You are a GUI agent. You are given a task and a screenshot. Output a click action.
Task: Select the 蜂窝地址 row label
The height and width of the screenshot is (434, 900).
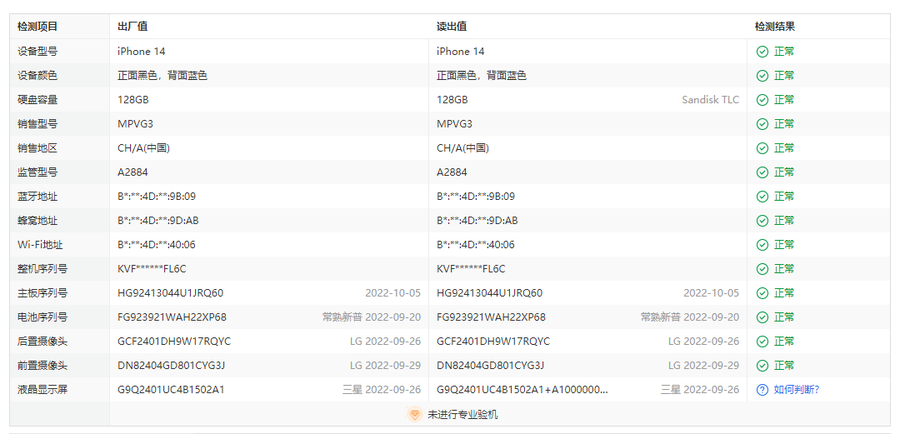click(x=37, y=220)
